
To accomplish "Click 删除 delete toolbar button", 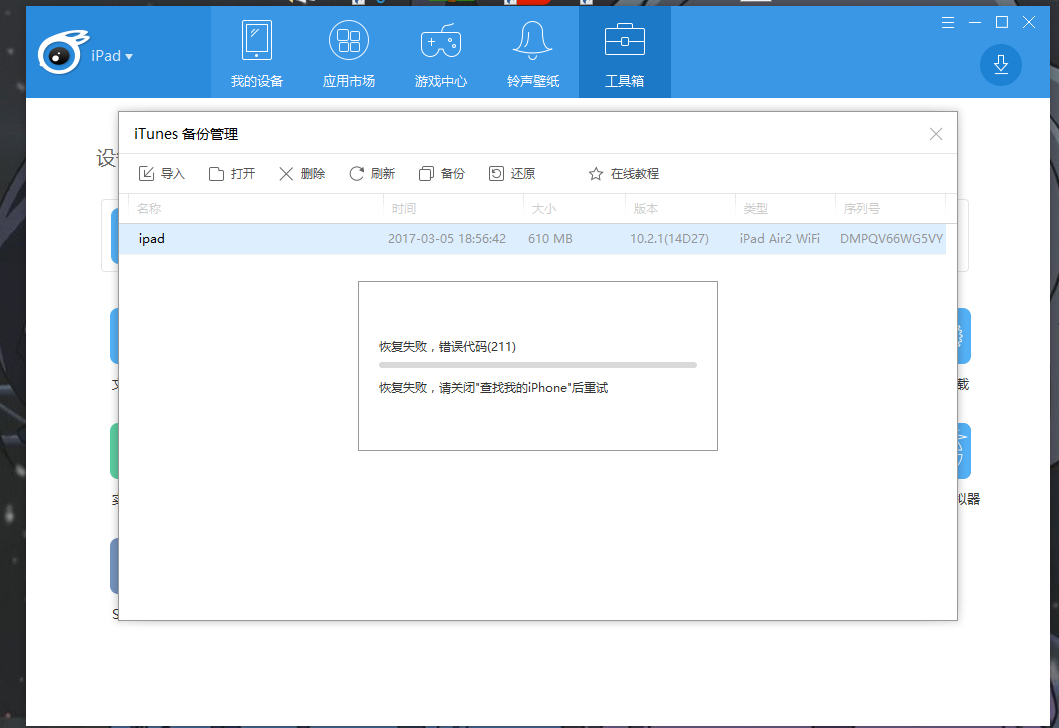I will coord(302,174).
